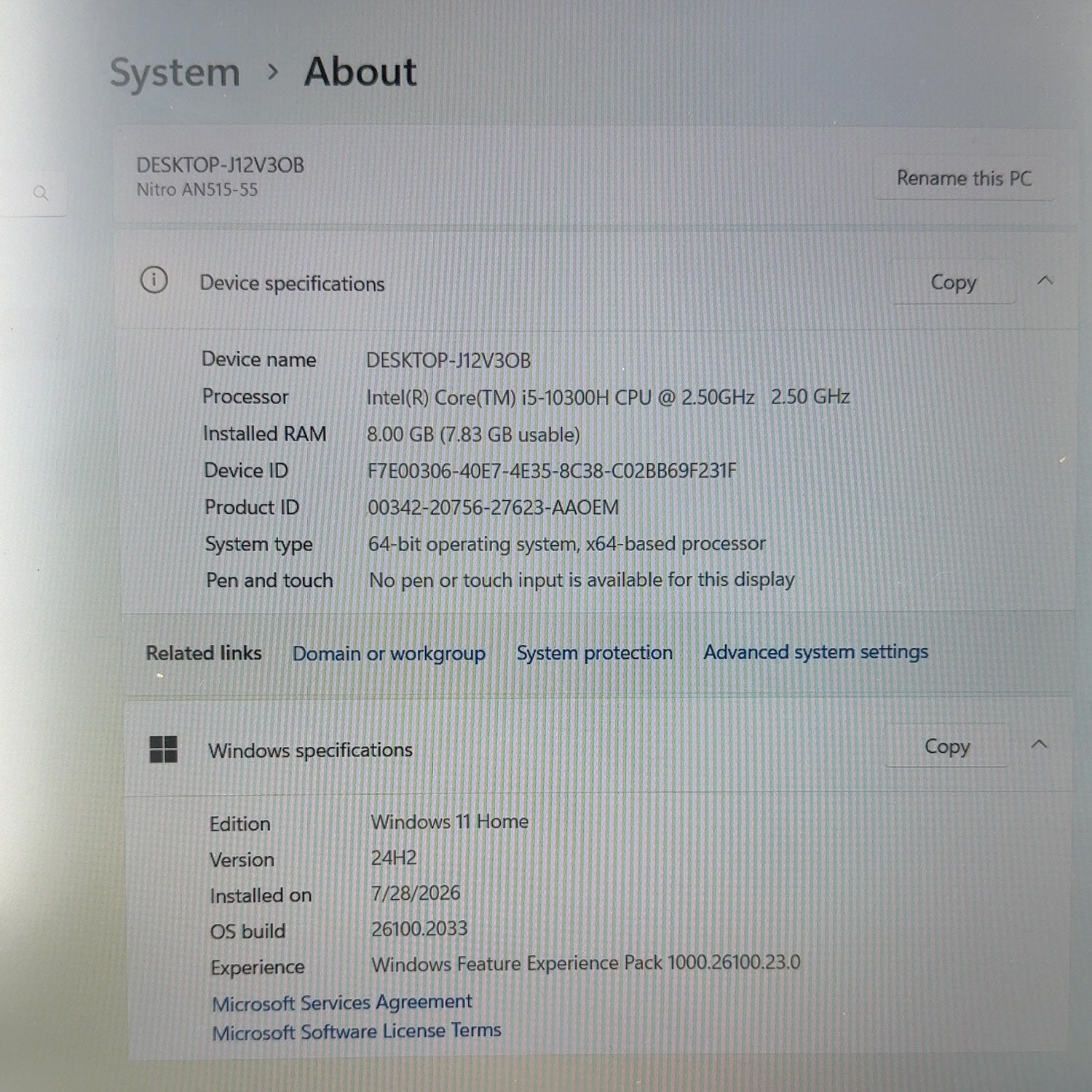
Task: Select the header PC name DESKTOP-J12V3OB
Action: (221, 165)
